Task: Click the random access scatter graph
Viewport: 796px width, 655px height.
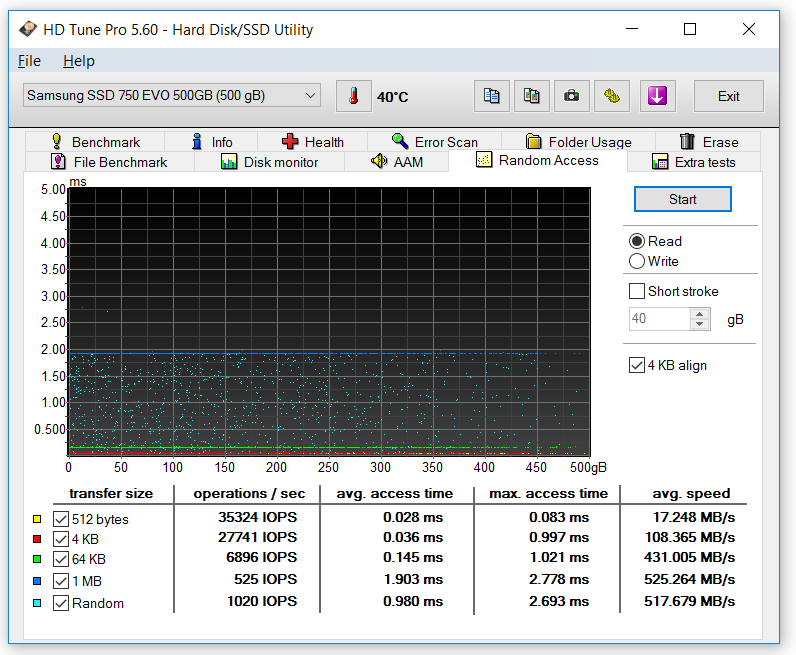Action: pos(329,321)
